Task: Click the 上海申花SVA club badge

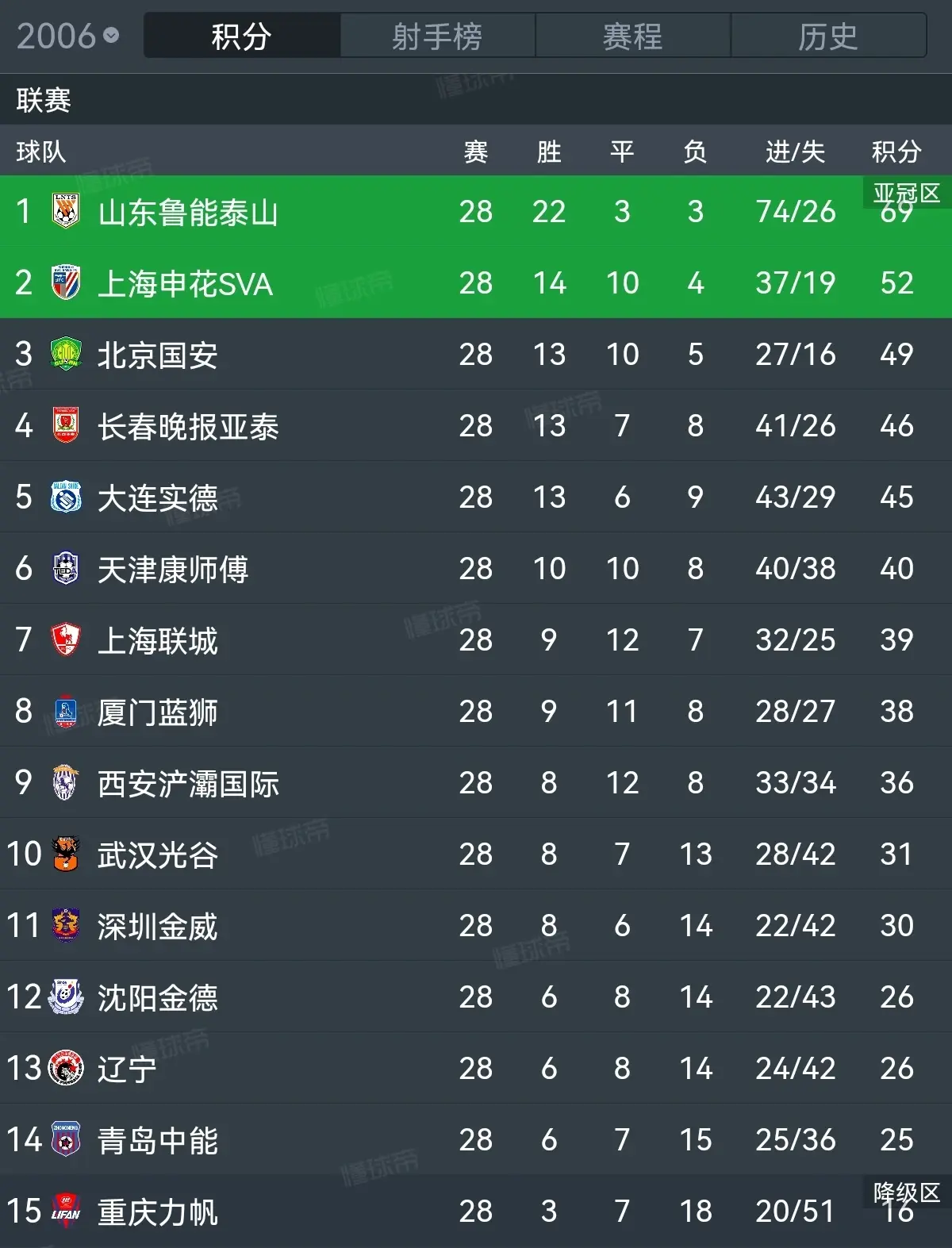Action: point(66,282)
